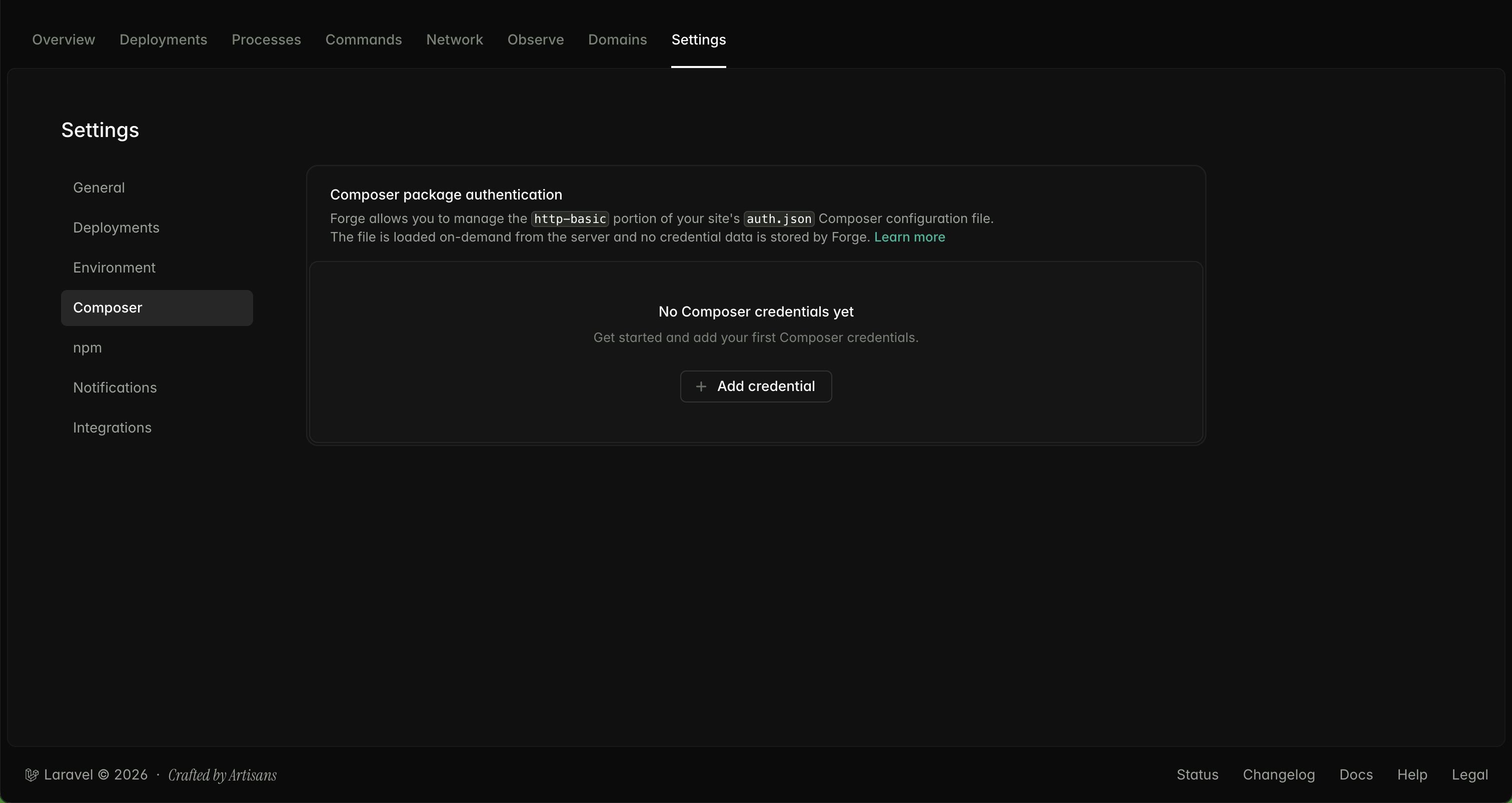The image size is (1512, 803).
Task: Switch to the Deployments top tab
Action: click(163, 39)
